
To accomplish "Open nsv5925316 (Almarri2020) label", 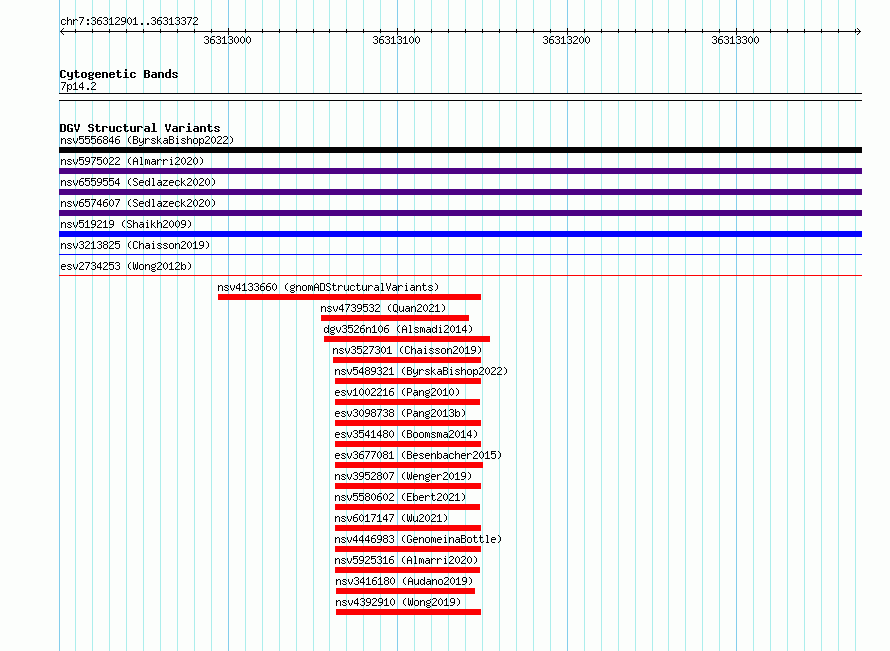I will [x=406, y=560].
